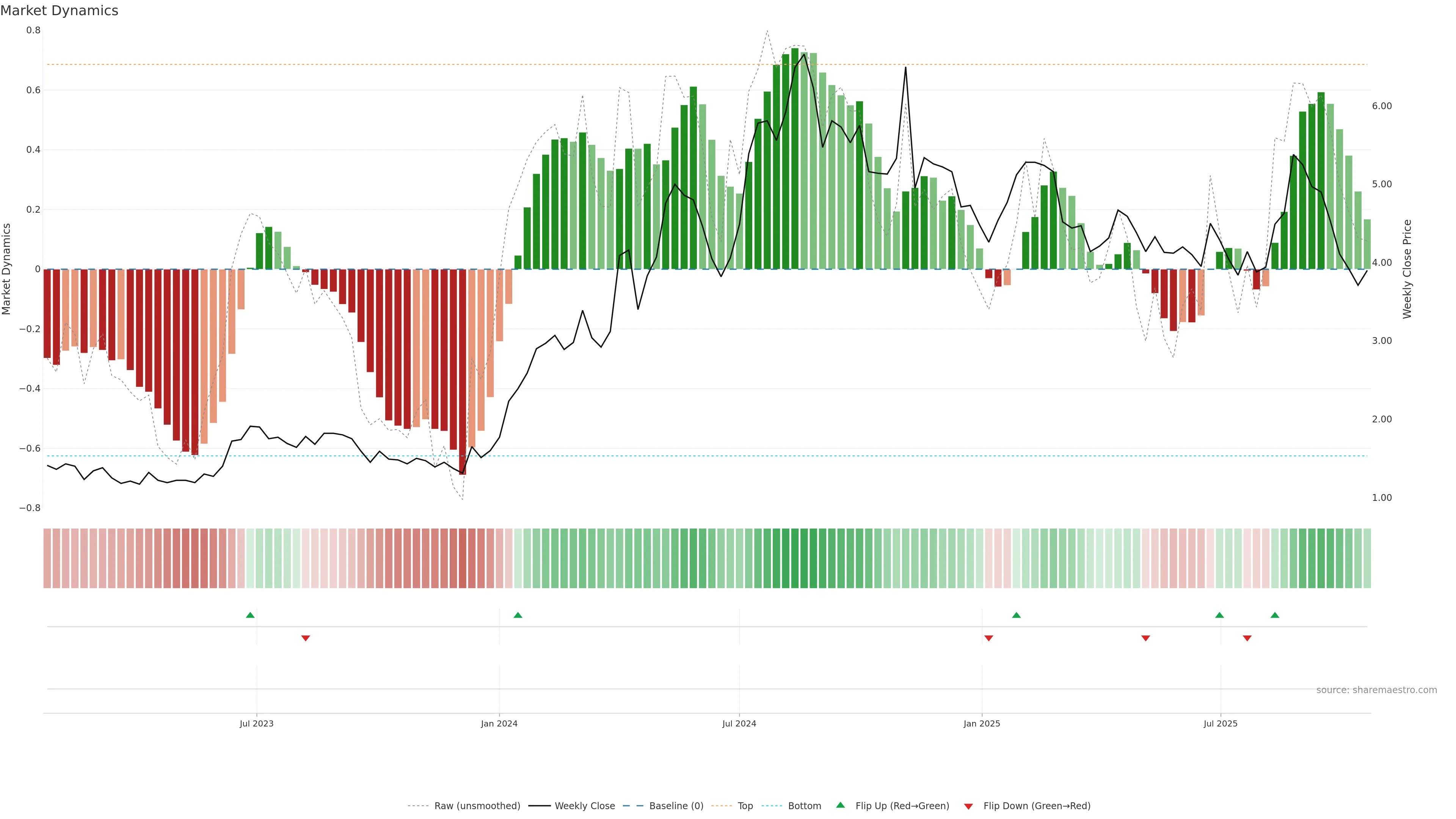Click the leftmost red Flip Down triangle marker
The height and width of the screenshot is (819, 1456).
(x=306, y=638)
